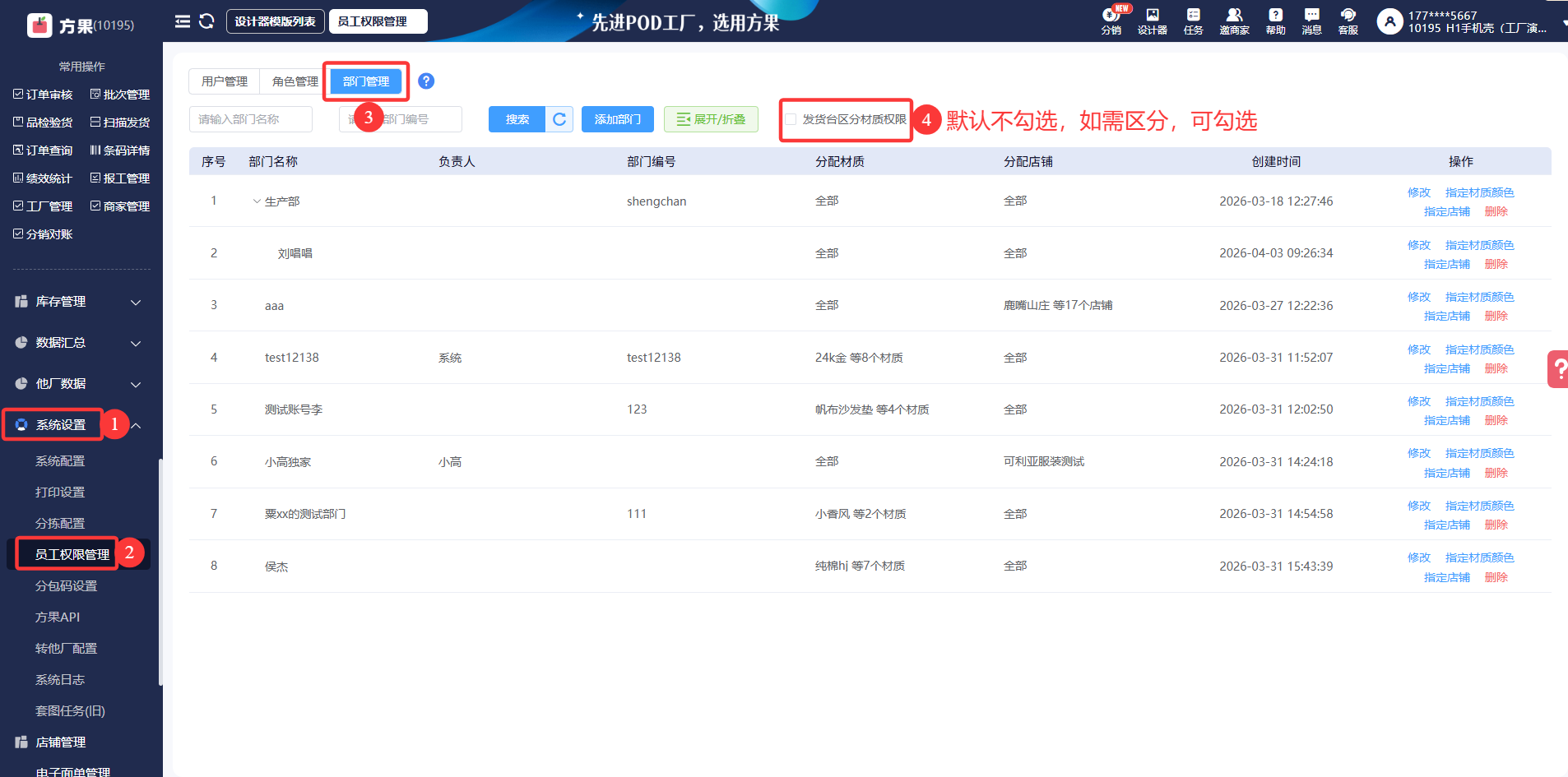The image size is (1568, 777).
Task: Open the 任务 task icon
Action: click(x=1193, y=20)
